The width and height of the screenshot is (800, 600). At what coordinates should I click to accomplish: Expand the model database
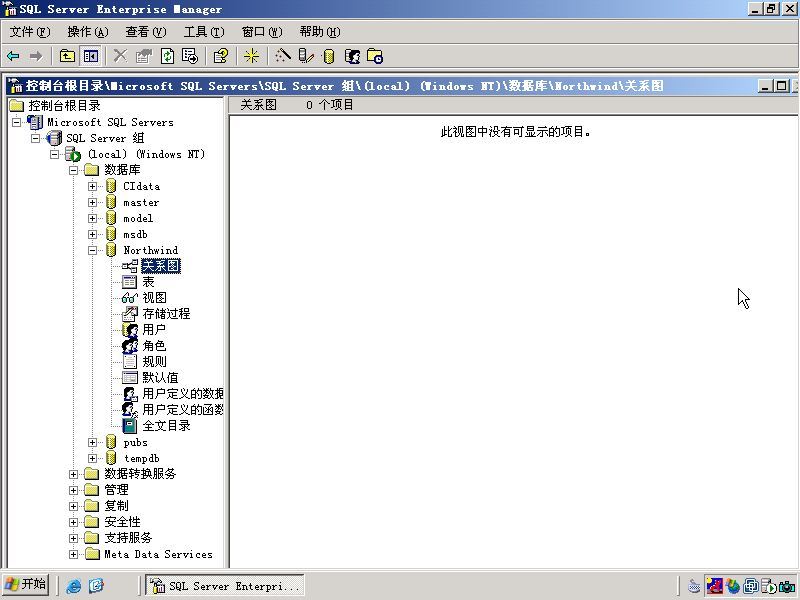coord(92,218)
